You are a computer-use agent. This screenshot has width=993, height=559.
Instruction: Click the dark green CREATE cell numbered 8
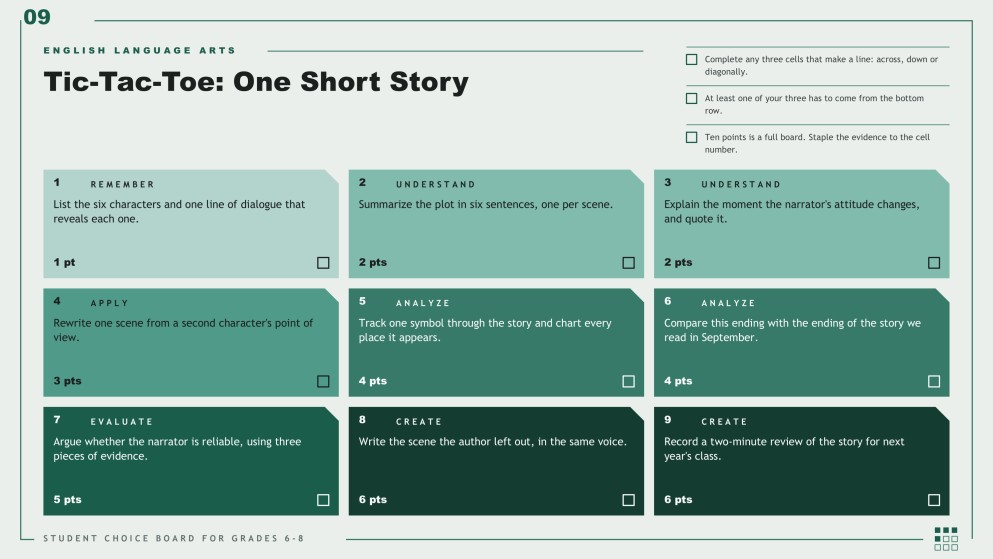coord(496,461)
